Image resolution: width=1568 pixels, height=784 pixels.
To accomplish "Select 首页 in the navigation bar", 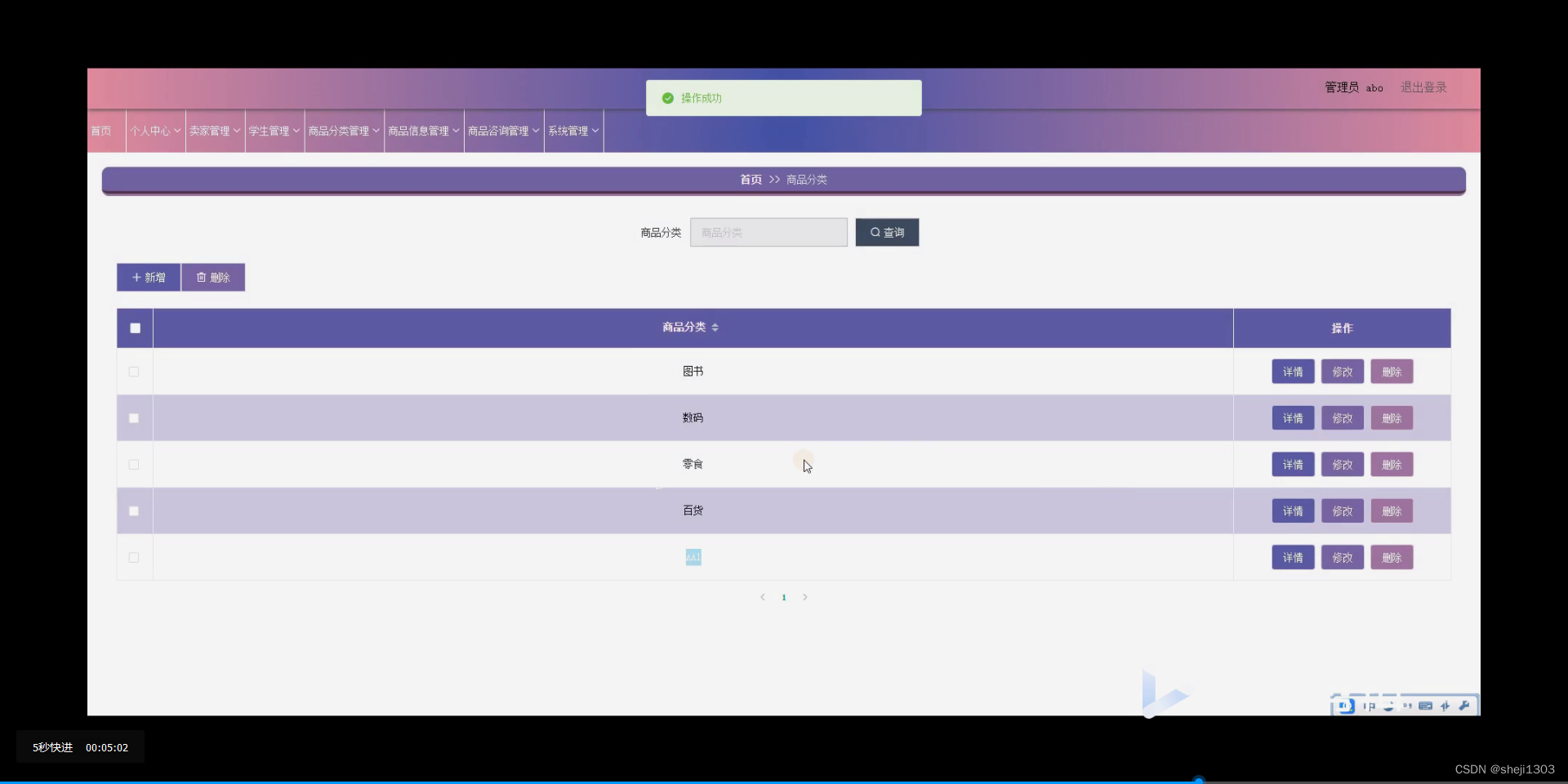I will (x=100, y=131).
